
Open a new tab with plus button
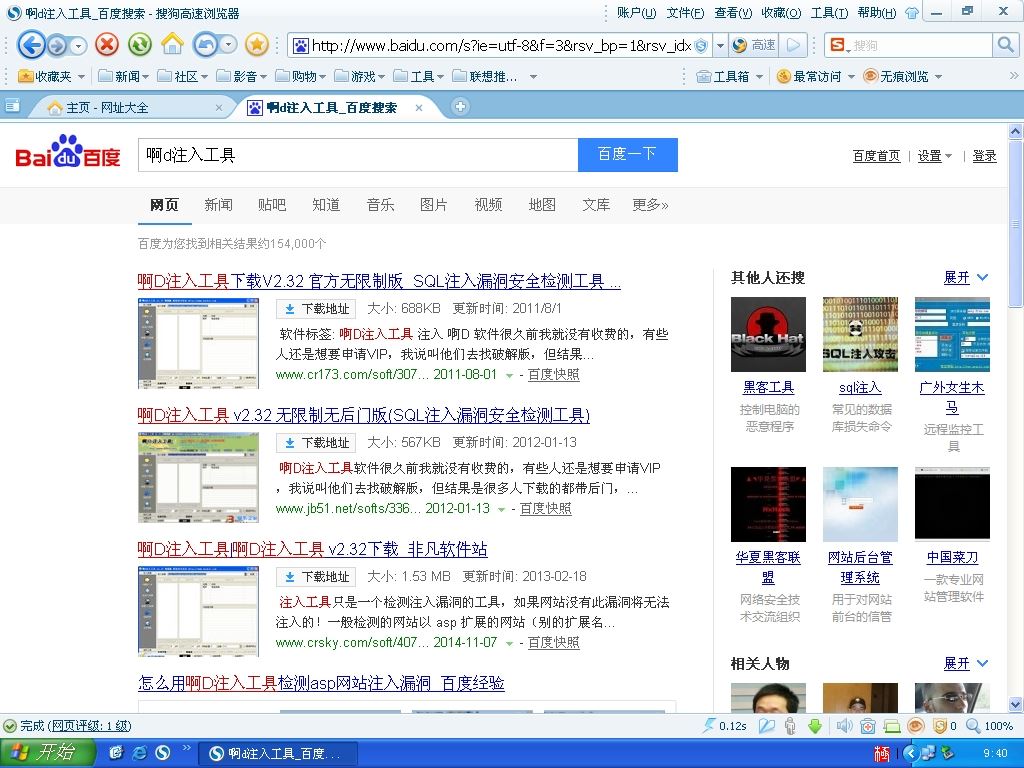[x=460, y=106]
